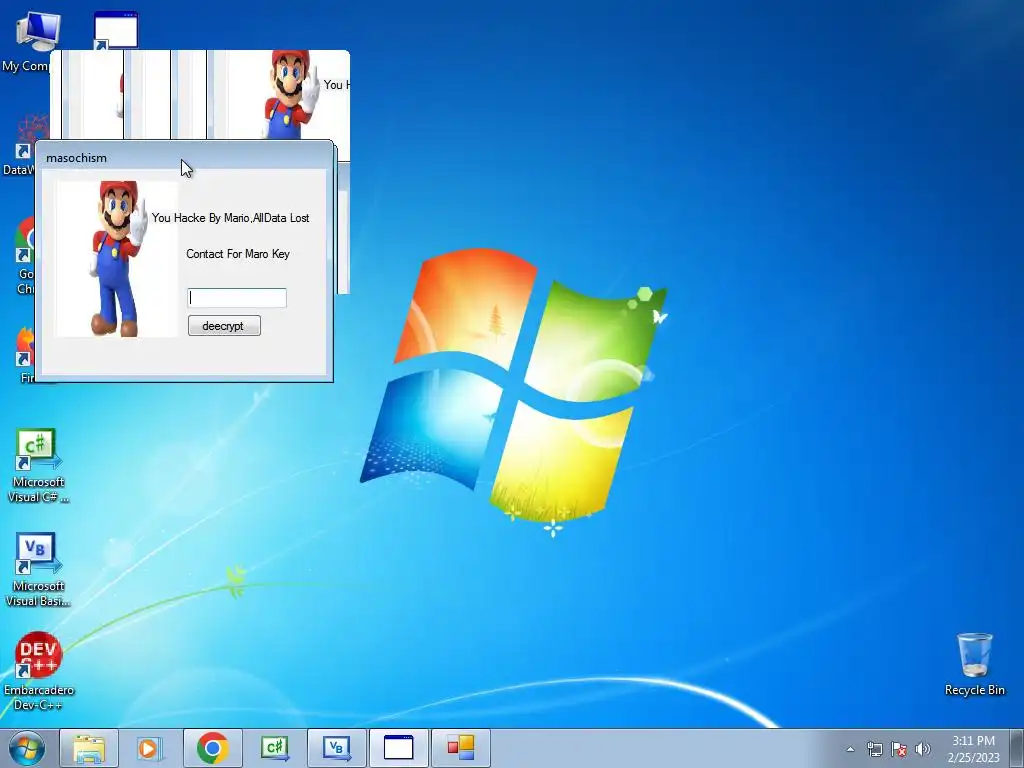Switch to Visual Basic in taskbar
1024x768 pixels.
coord(336,748)
